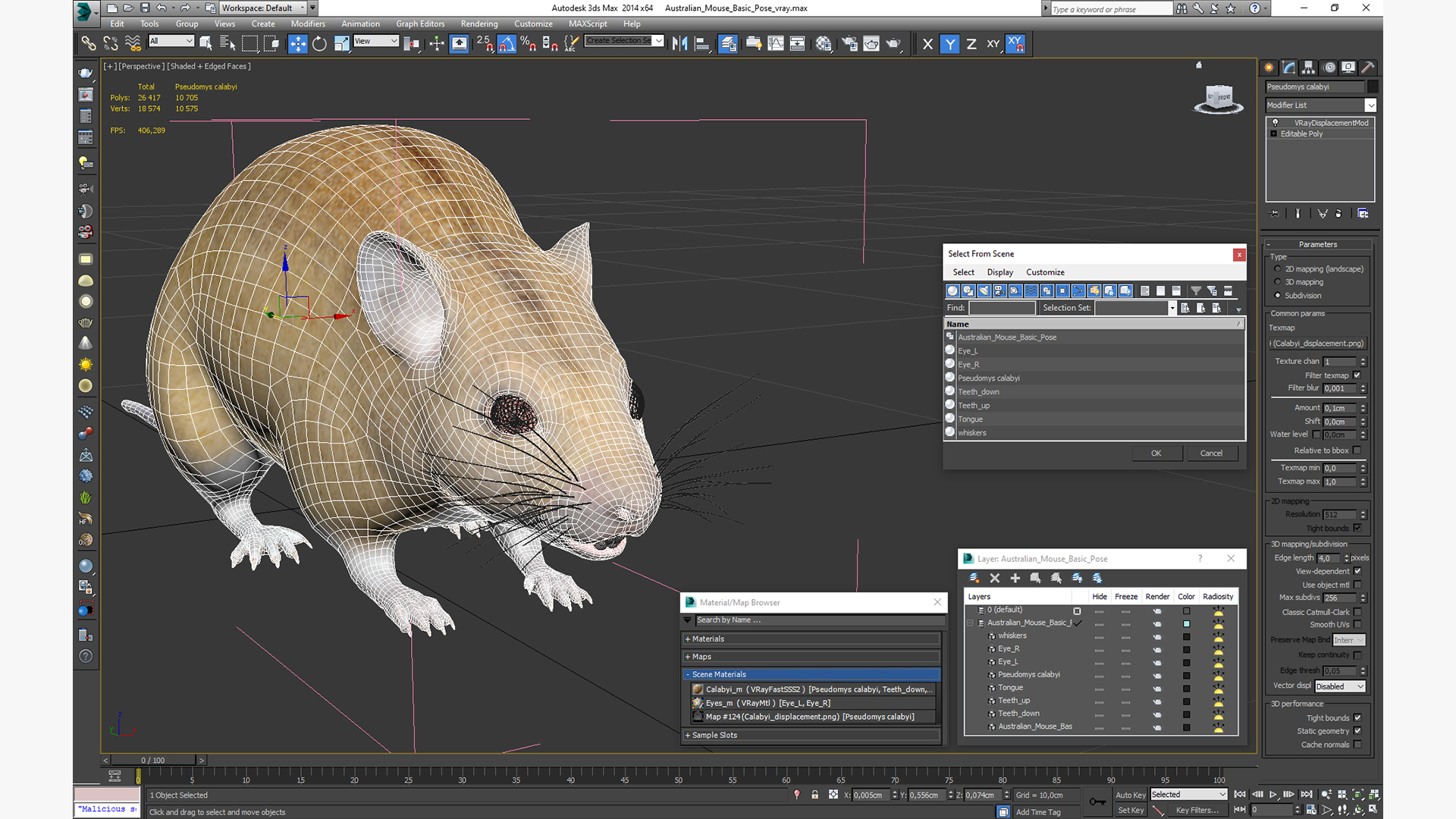Click the Calabyi_displacement.png texmap button
Viewport: 1456px width, 819px height.
click(1317, 344)
